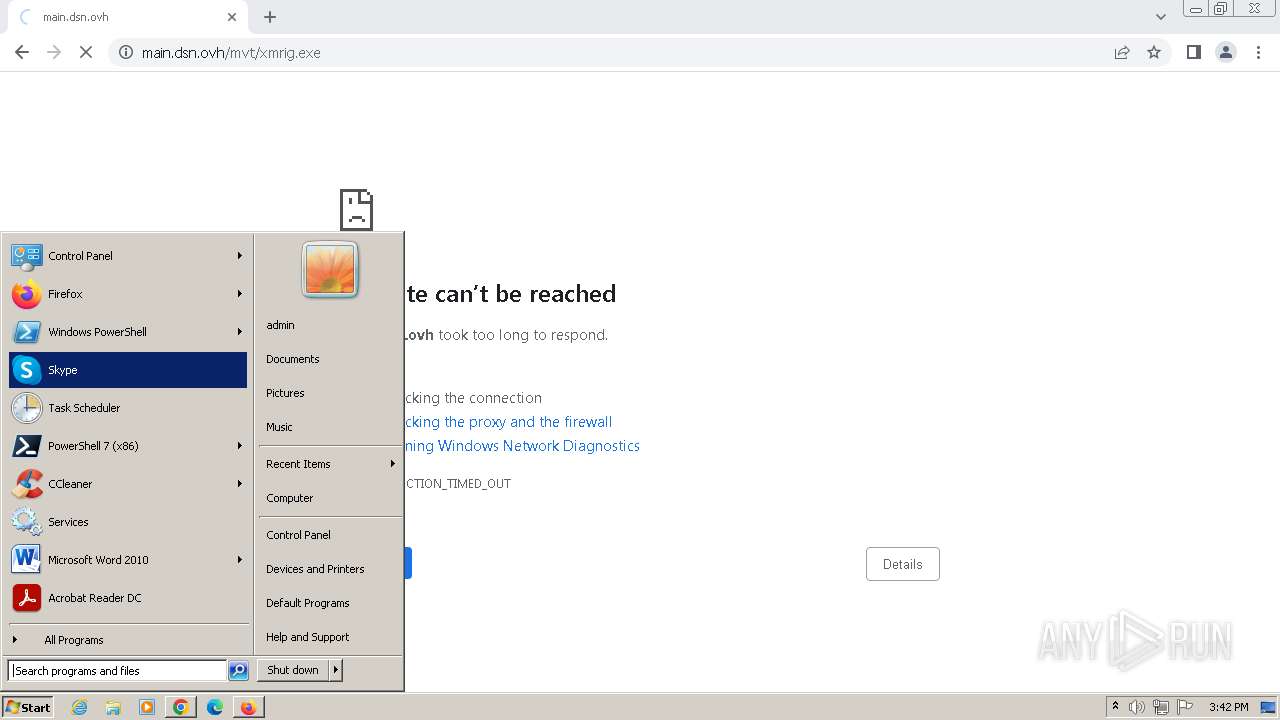
Task: Open Help and Support
Action: (330, 637)
